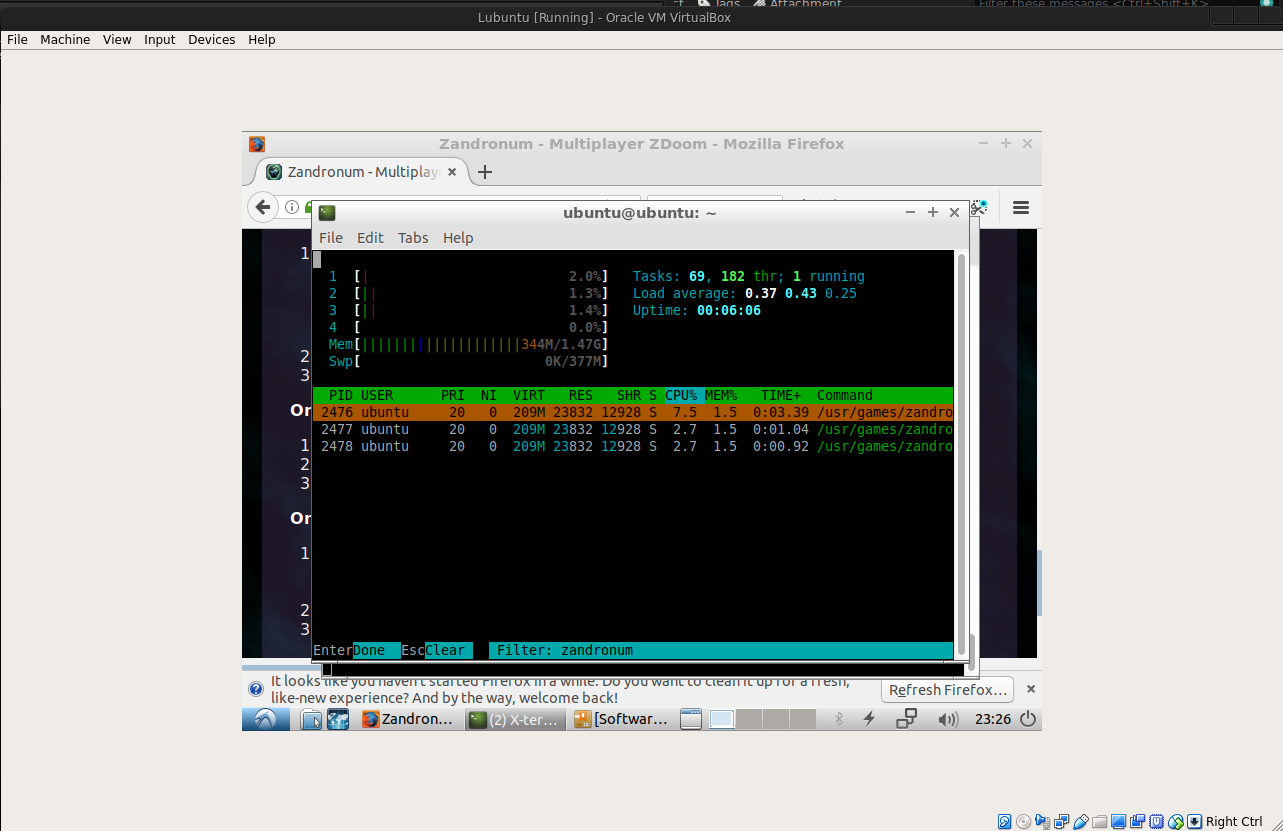Screen dimensions: 1283x831
Task: Click the VirtualBox USB devices status icon
Action: point(1080,822)
